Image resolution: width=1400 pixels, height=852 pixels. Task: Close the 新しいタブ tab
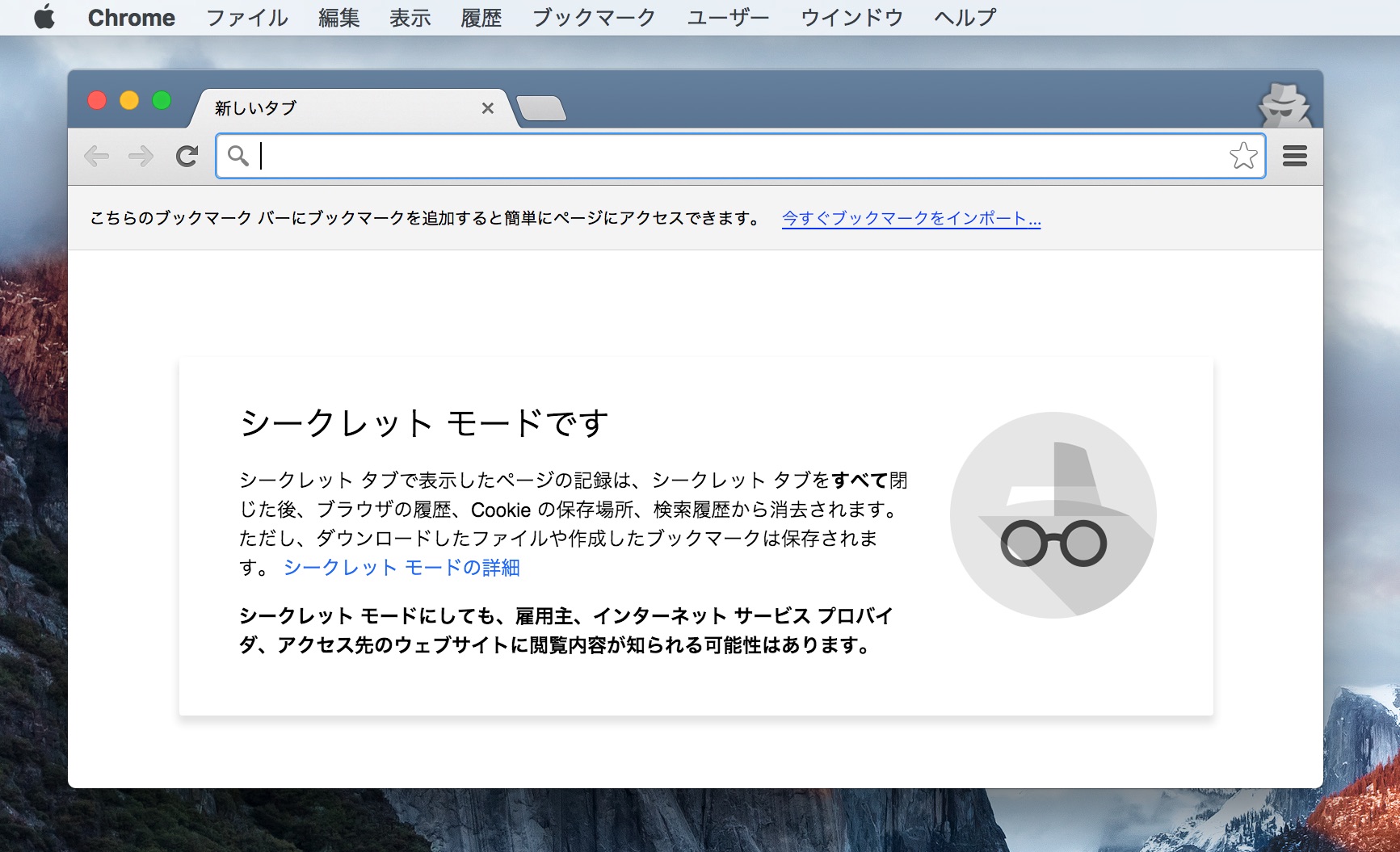487,108
